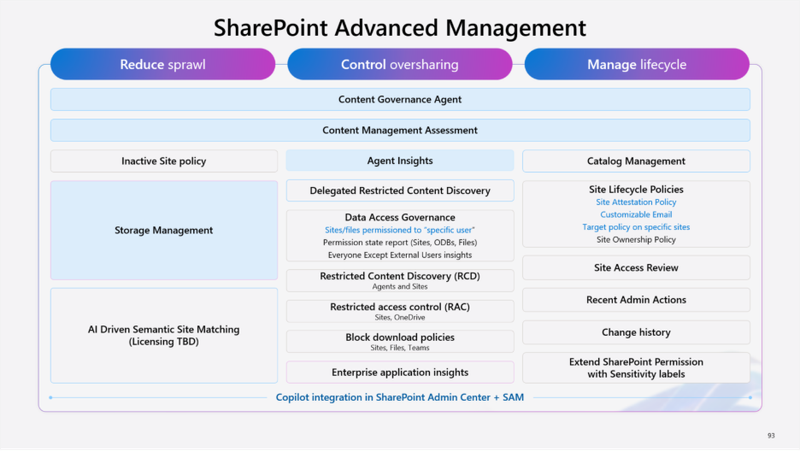Click Delegated Restricted Content Discovery box
This screenshot has width=800, height=451.
[x=400, y=191]
